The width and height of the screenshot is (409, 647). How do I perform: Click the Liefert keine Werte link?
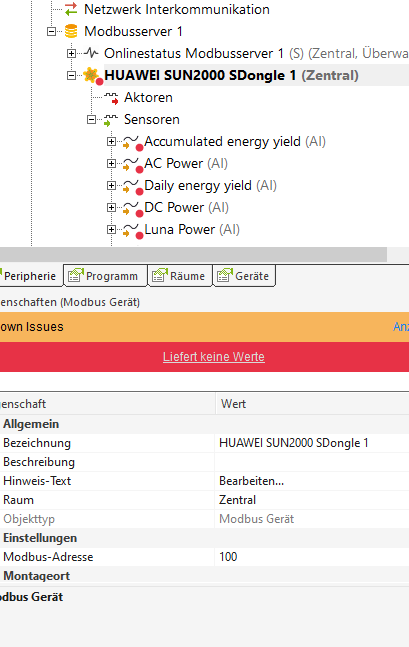pos(214,357)
